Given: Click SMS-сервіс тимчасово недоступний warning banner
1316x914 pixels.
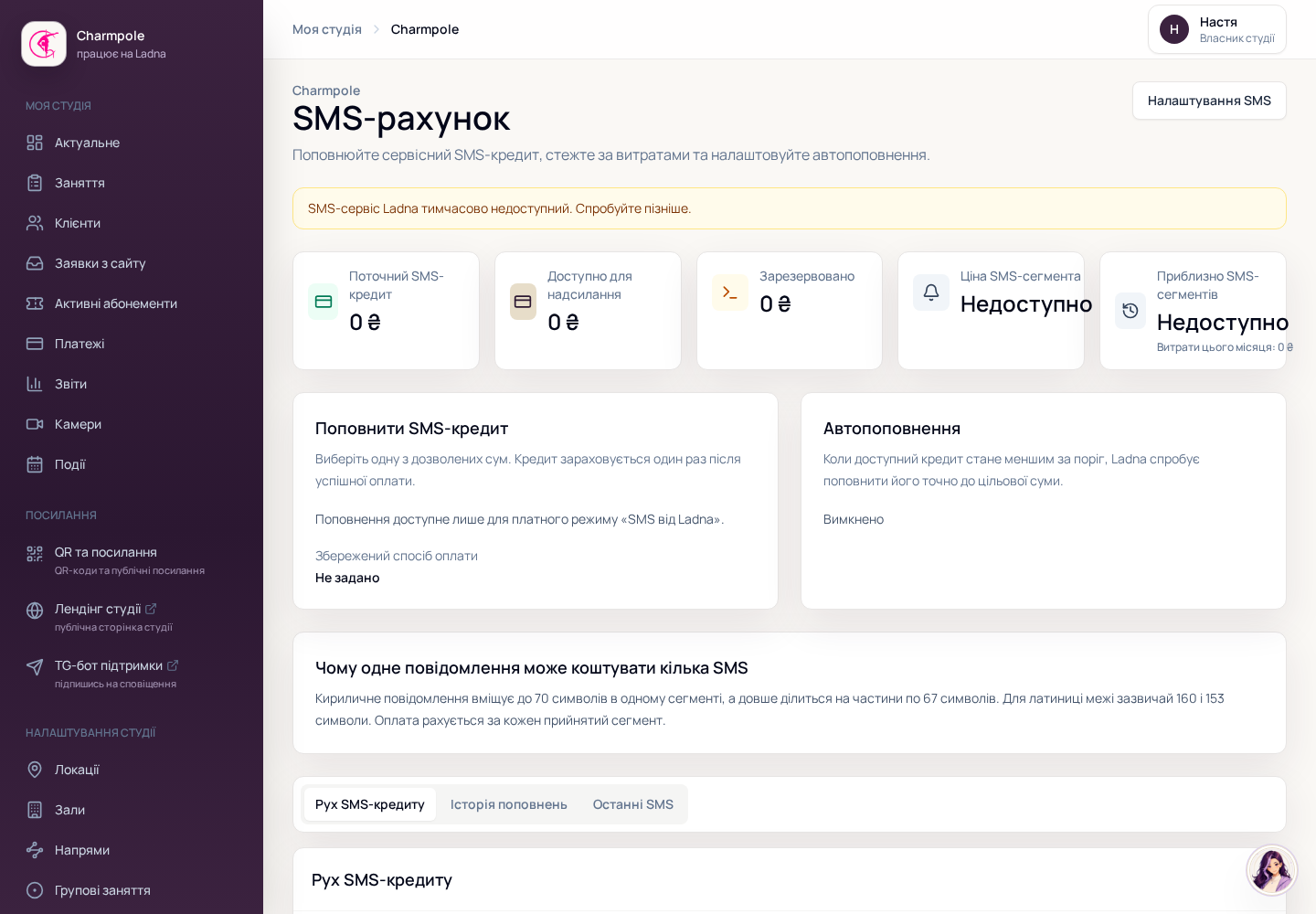Looking at the screenshot, I should (x=790, y=208).
